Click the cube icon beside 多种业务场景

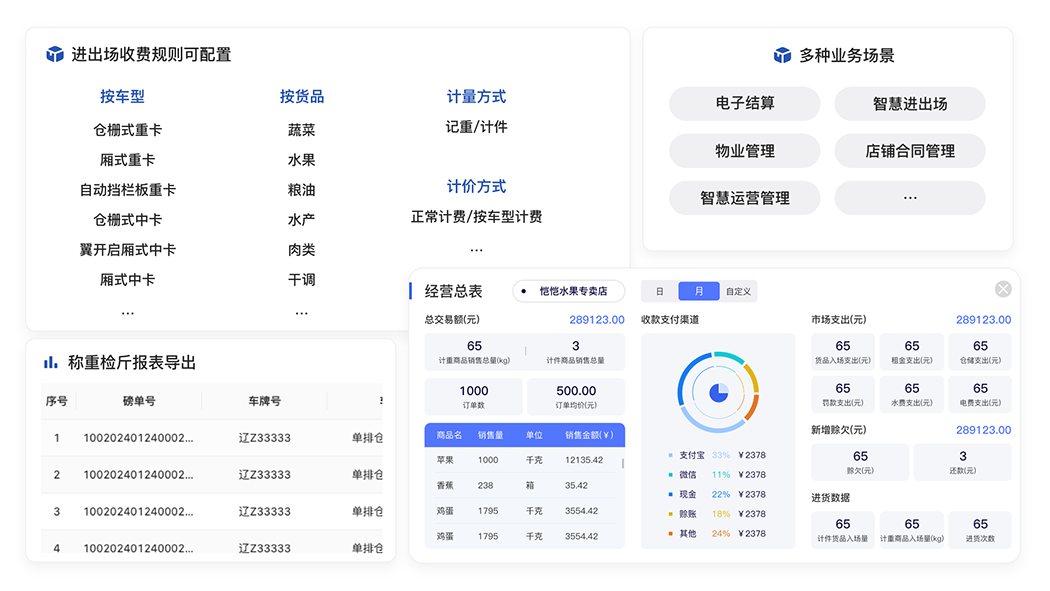tap(782, 56)
